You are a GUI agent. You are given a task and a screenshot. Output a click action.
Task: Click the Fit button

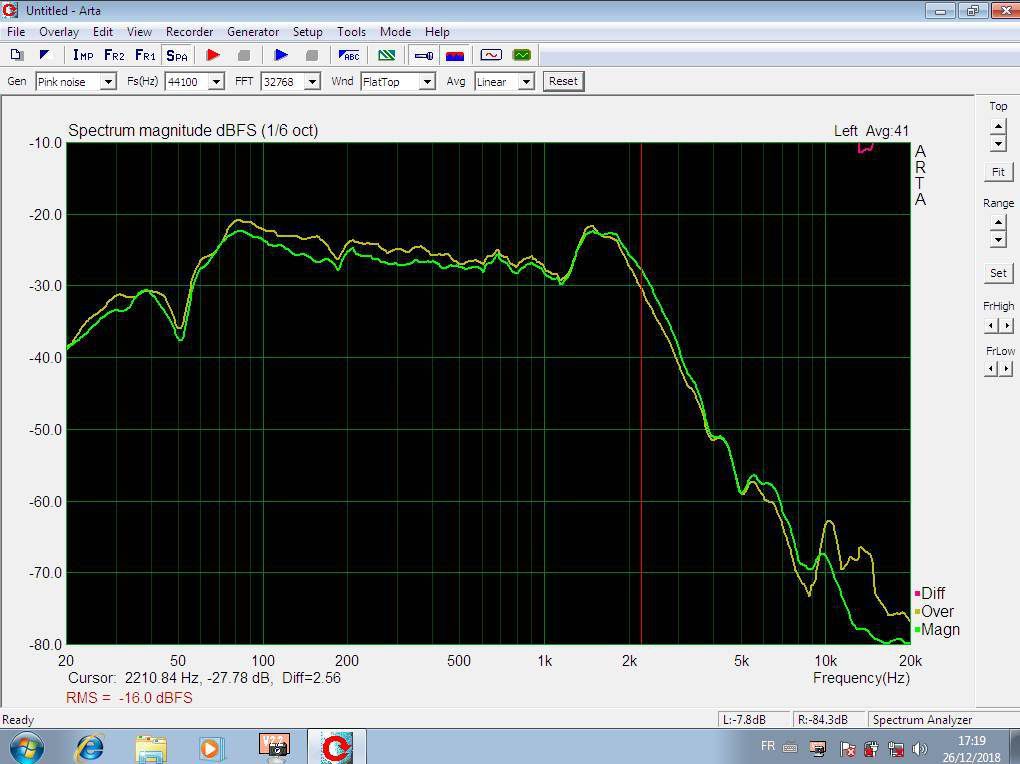999,172
